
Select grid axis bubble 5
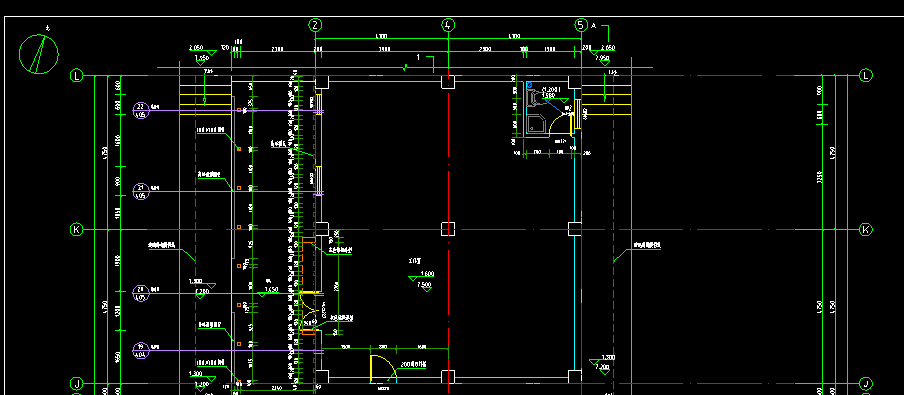point(581,25)
